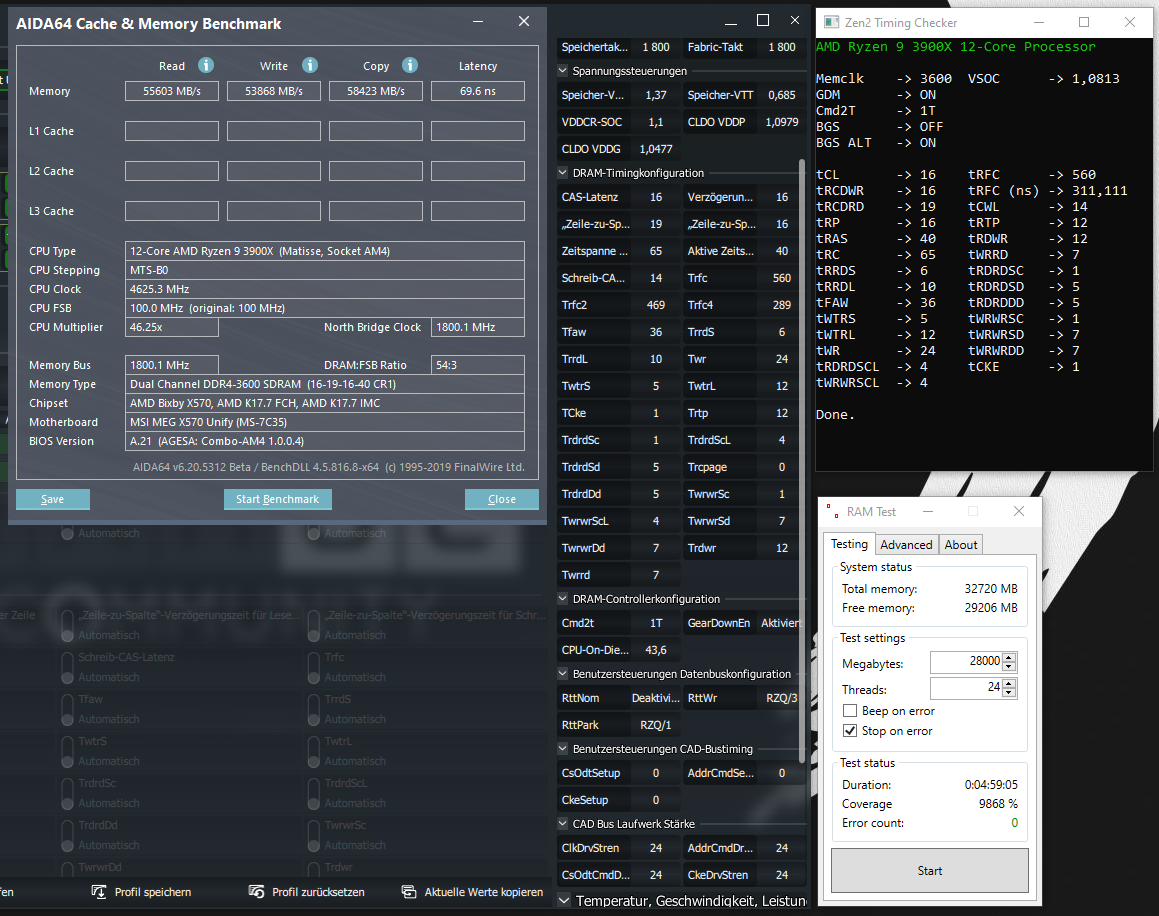Click the Close button in AIDA64
Viewport: 1159px width, 916px height.
502,499
